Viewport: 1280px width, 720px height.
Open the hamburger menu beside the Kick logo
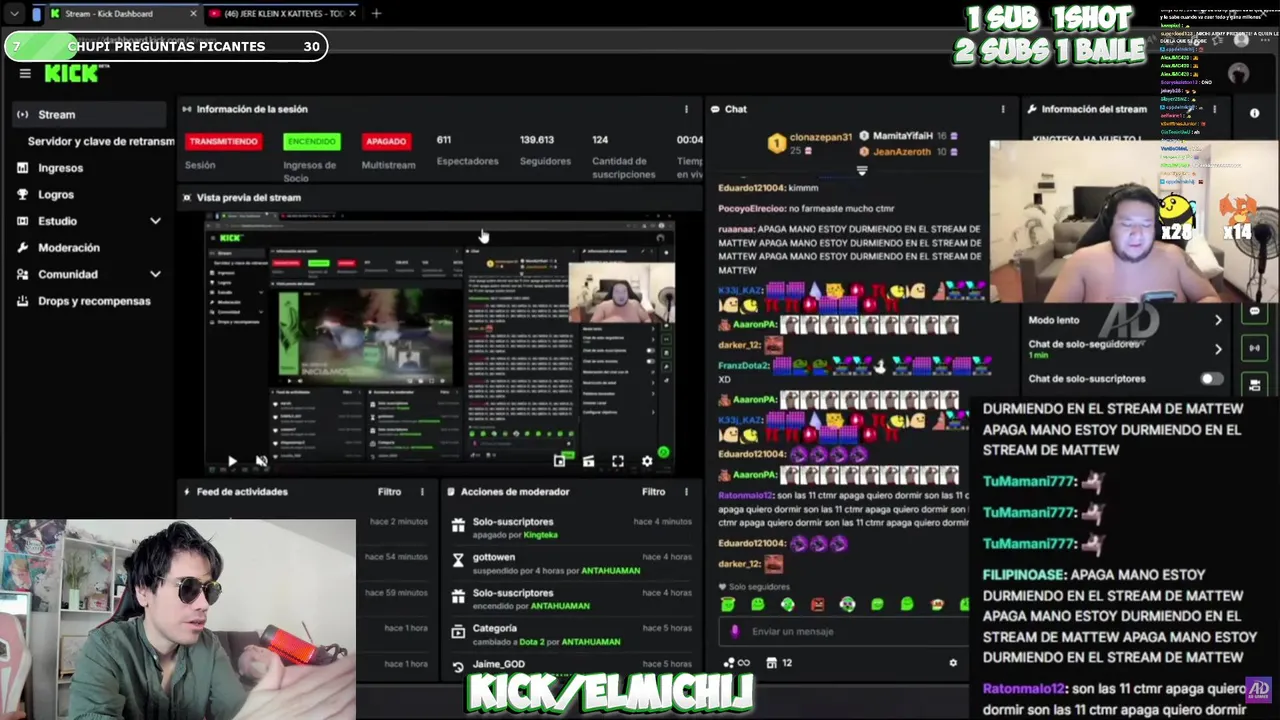(25, 73)
